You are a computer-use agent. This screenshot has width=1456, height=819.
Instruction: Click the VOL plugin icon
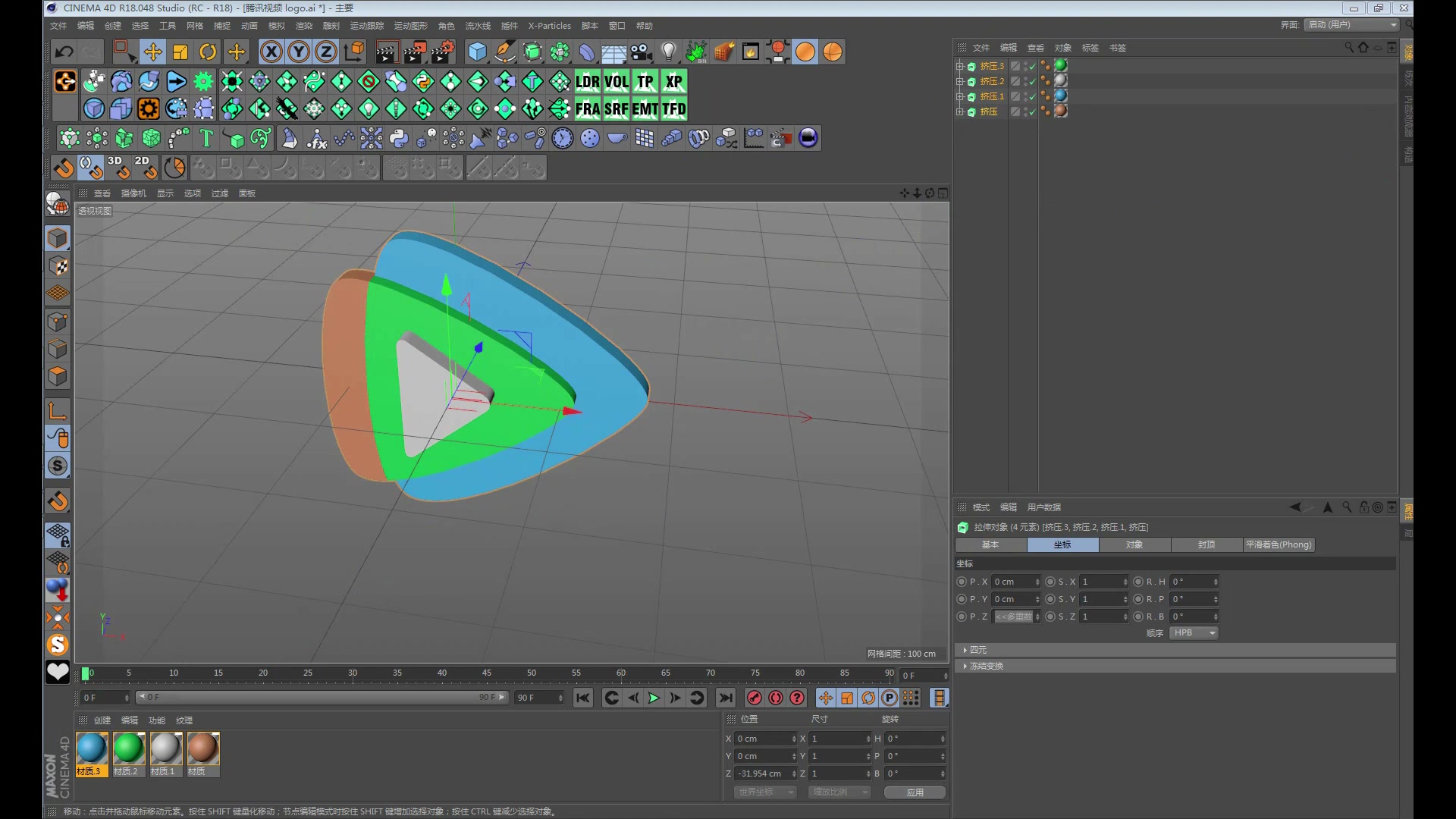(x=617, y=81)
